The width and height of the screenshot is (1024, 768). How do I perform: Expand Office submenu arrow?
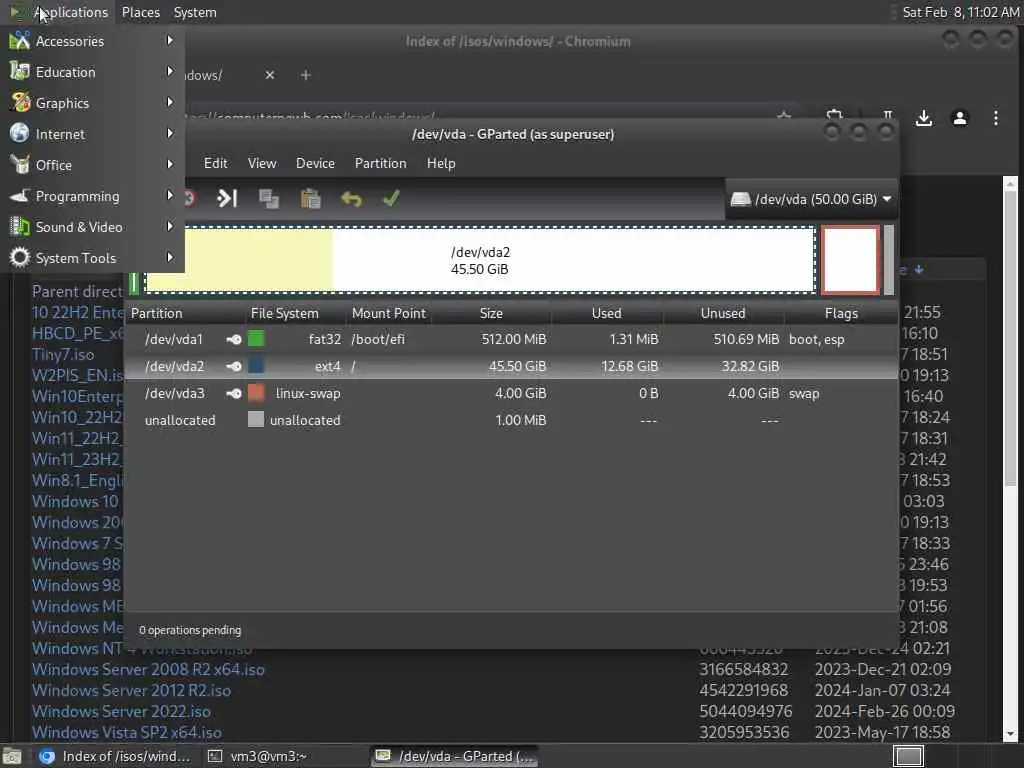click(x=170, y=165)
